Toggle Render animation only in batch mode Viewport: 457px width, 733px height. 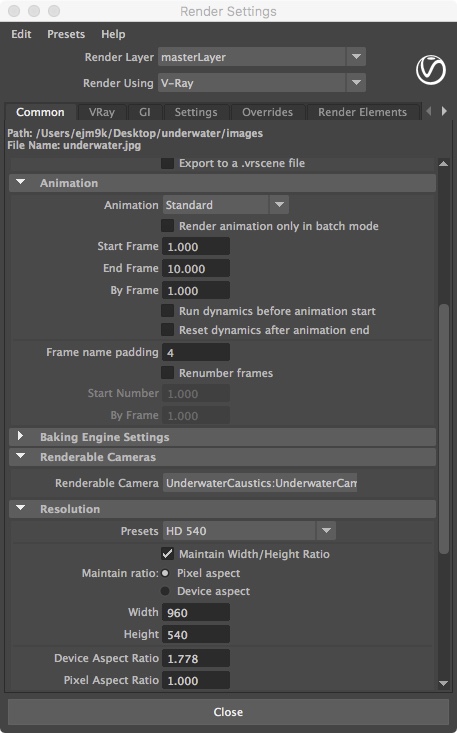tap(167, 226)
